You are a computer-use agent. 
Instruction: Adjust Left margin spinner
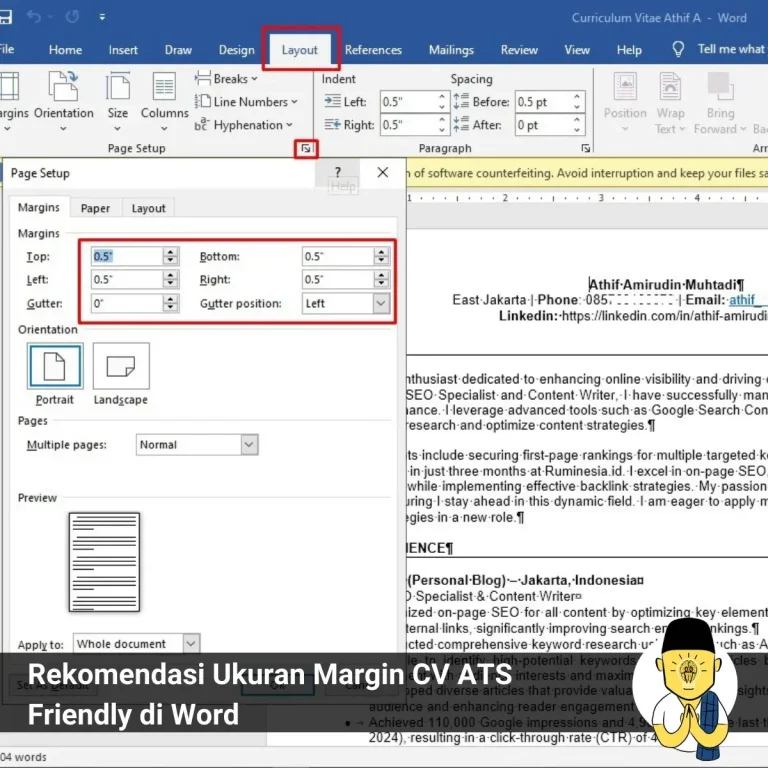170,279
